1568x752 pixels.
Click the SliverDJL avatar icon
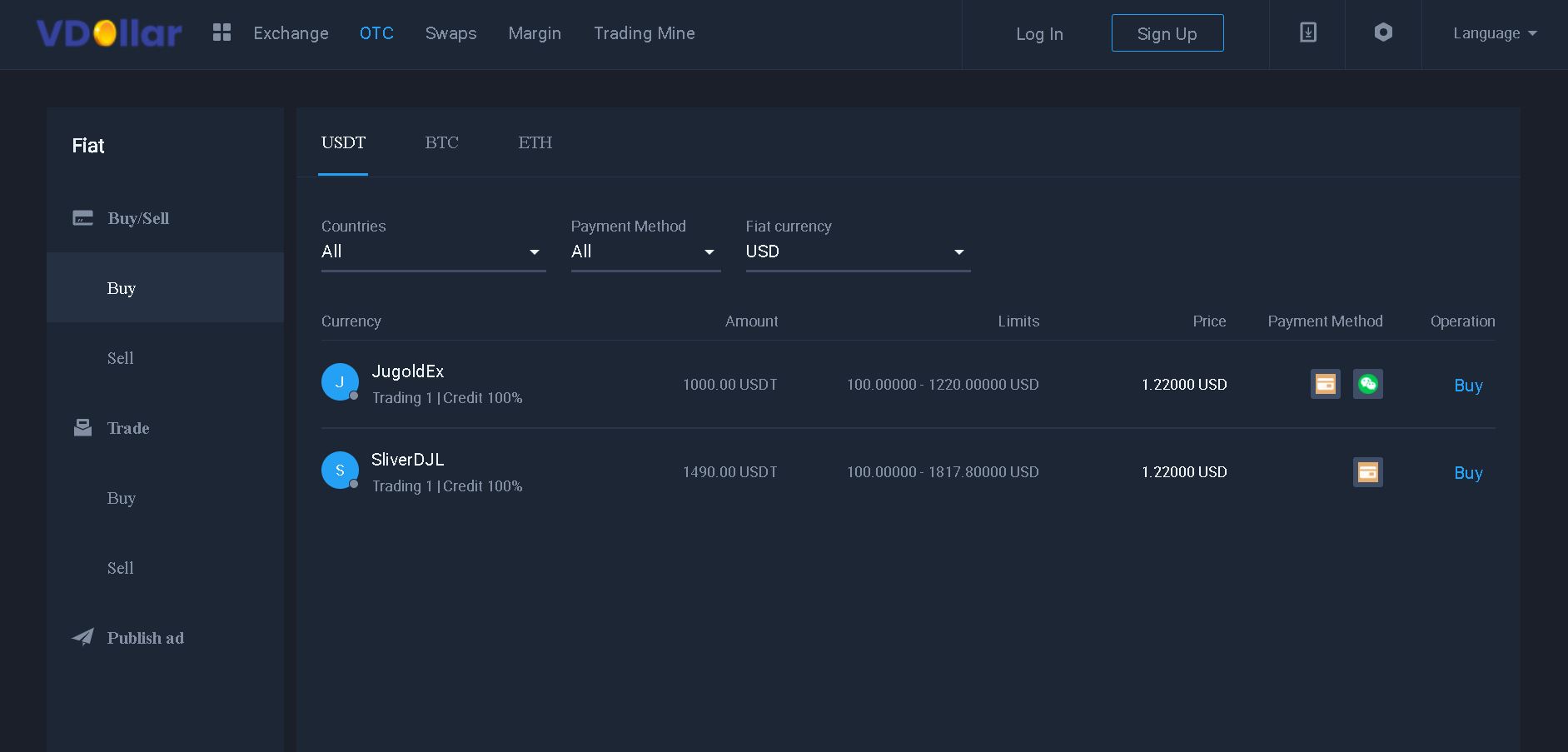click(340, 471)
